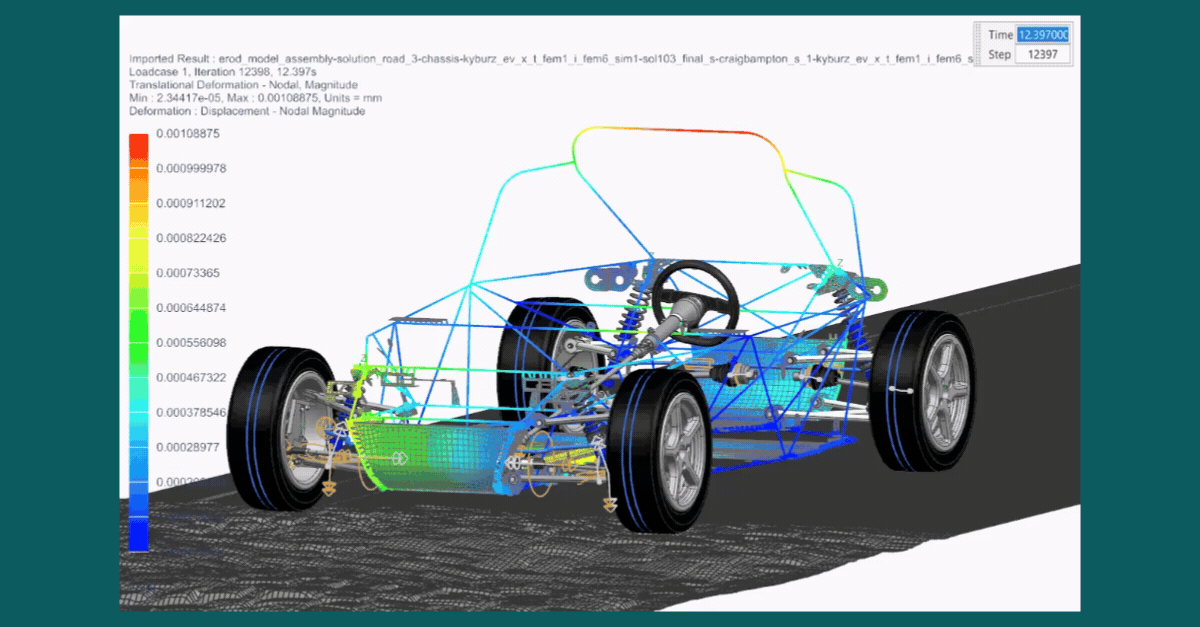Click the dark blue minimum swatch on legend

[139, 535]
